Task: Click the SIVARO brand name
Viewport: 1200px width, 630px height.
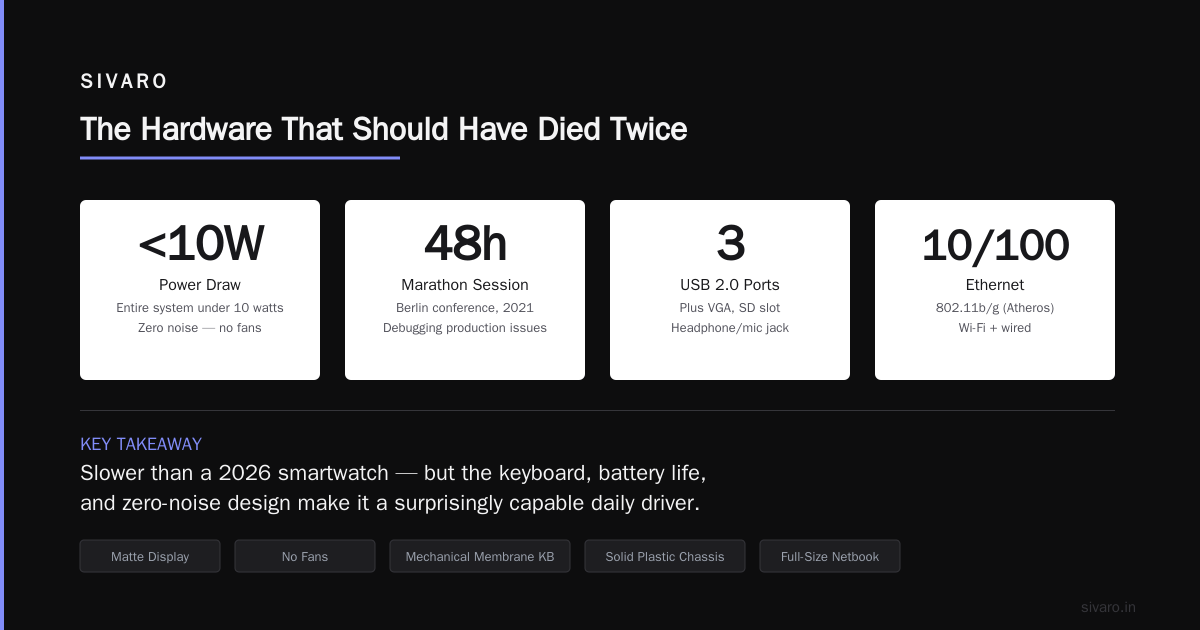Action: (124, 82)
